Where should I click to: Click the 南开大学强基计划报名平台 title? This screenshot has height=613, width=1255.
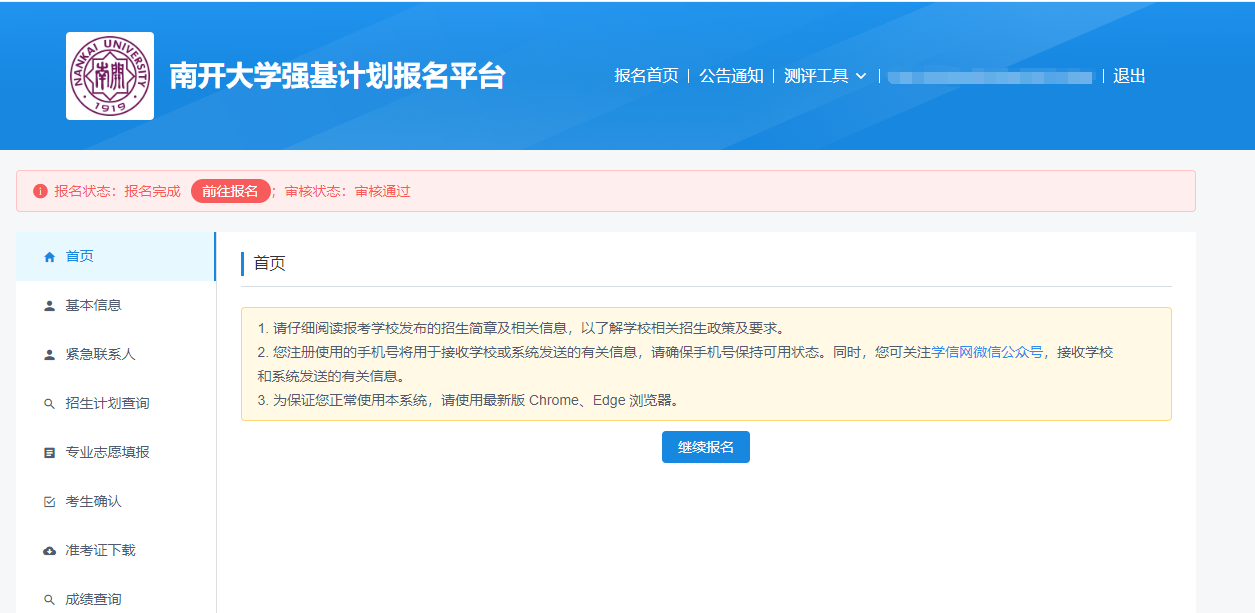337,76
